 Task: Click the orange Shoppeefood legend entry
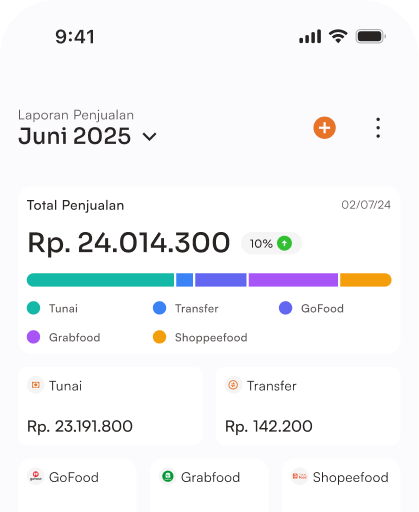200,337
